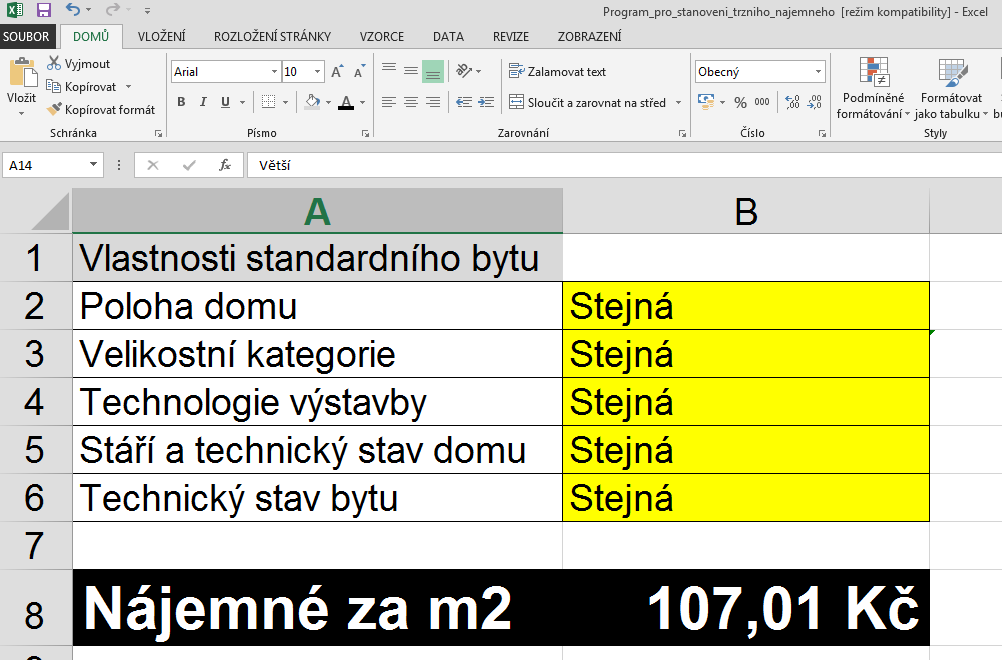Image resolution: width=1002 pixels, height=660 pixels.
Task: Toggle bold formatting
Action: coord(181,102)
